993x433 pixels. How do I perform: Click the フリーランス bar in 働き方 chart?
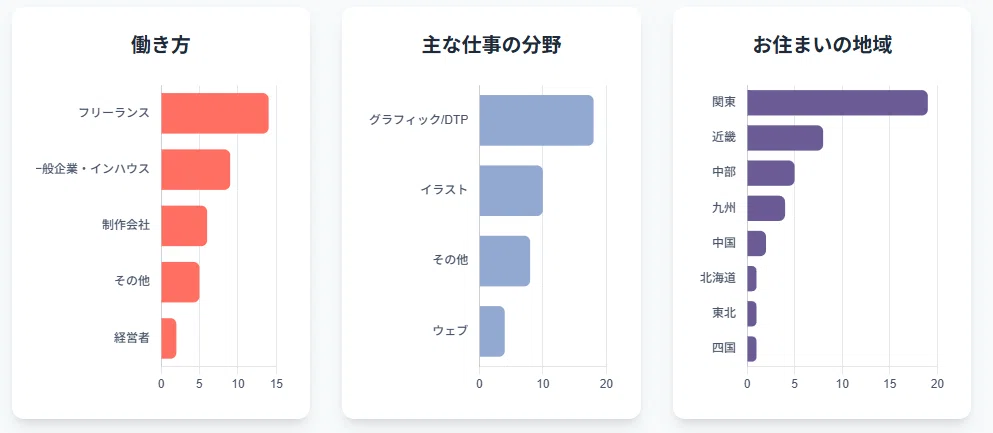[215, 113]
